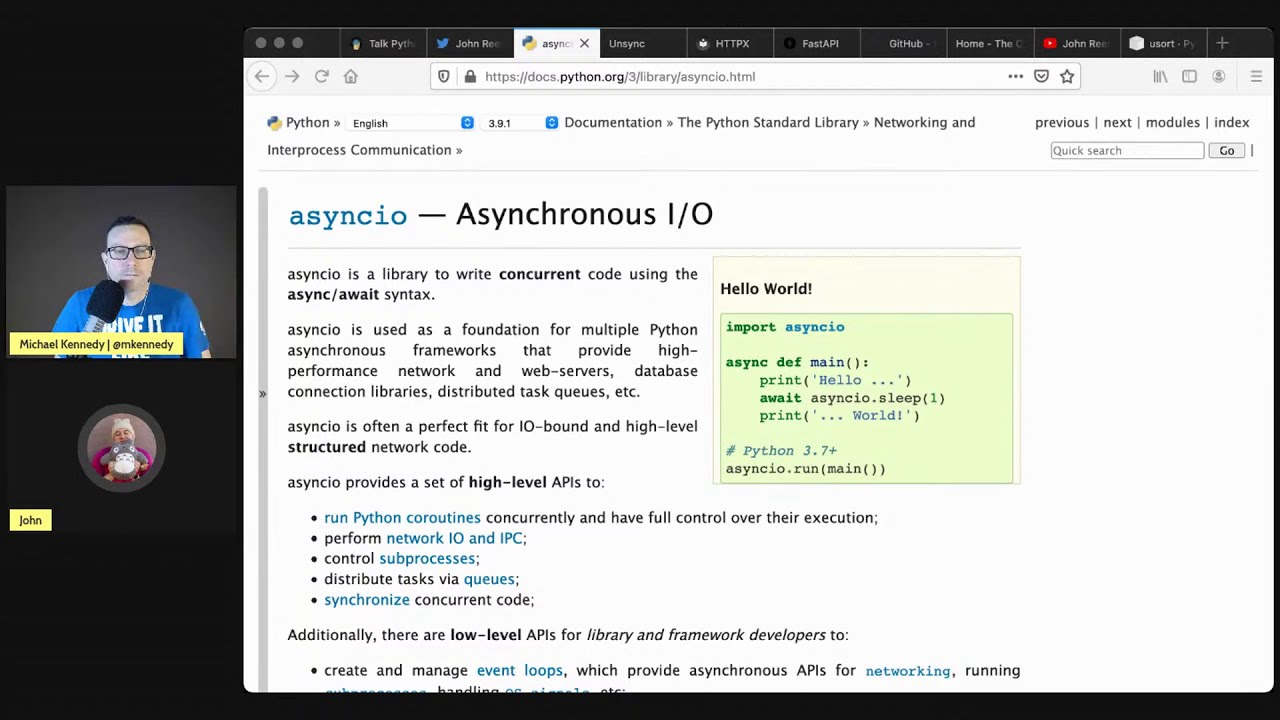Toggle the sidebar view icon
Viewport: 1280px width, 720px height.
point(1189,76)
